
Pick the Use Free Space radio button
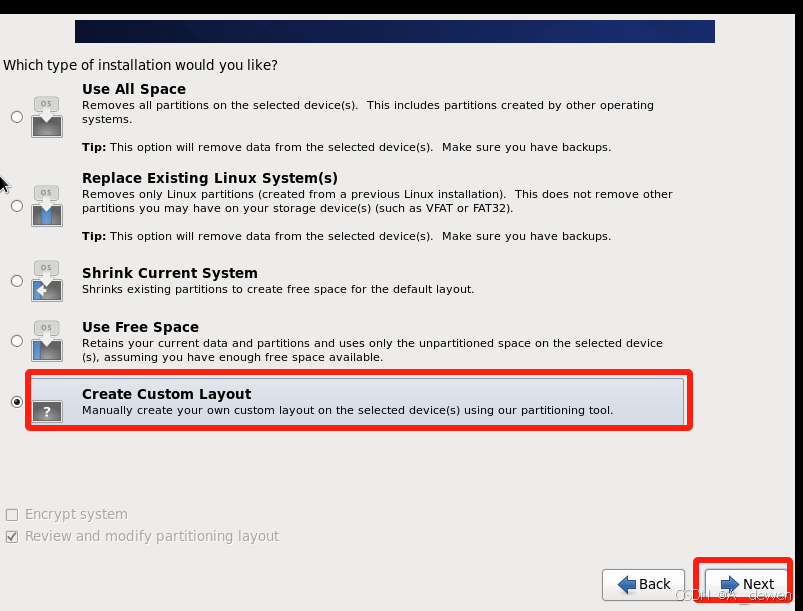coord(17,341)
